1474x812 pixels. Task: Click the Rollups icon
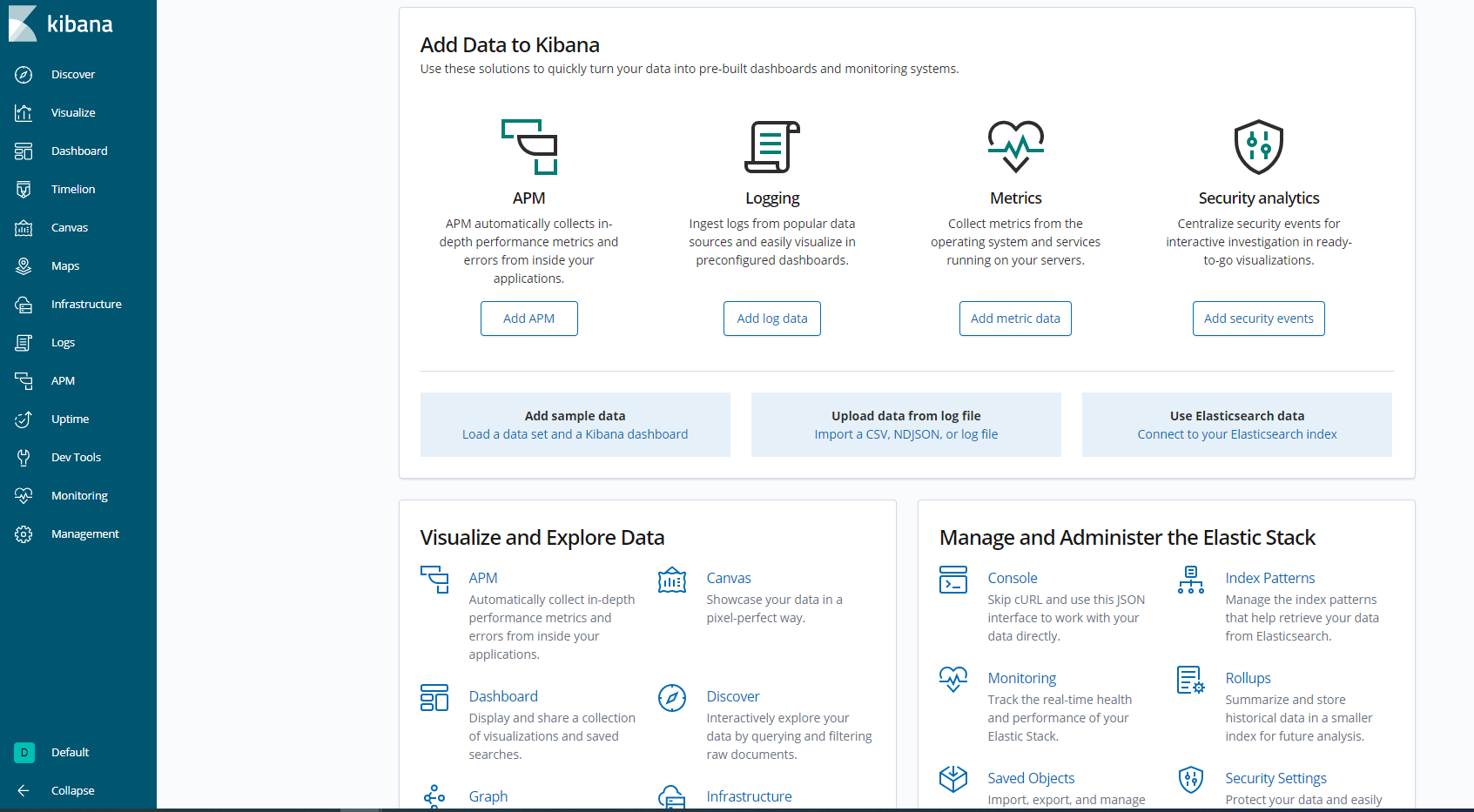pos(1191,680)
